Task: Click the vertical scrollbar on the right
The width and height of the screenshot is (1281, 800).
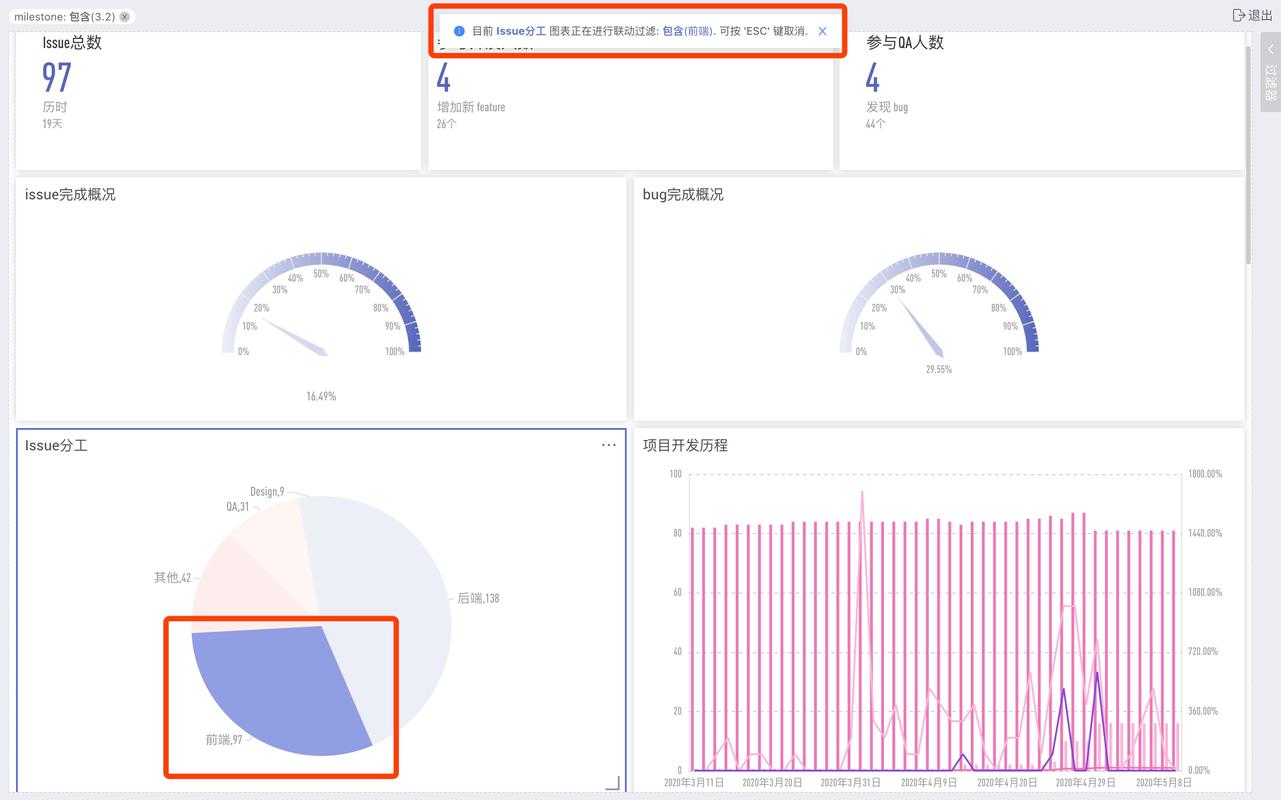Action: [x=1249, y=155]
